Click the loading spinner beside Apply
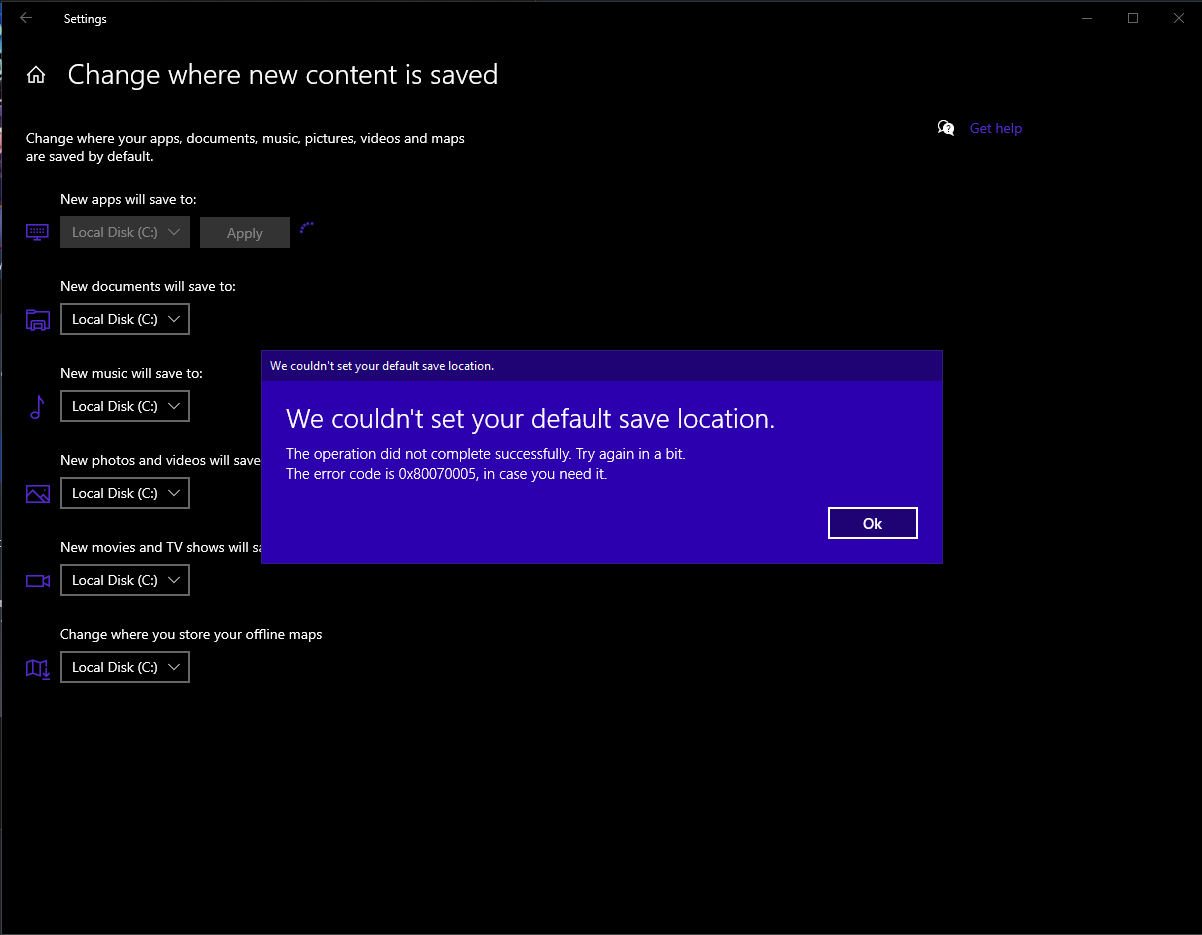 [x=307, y=227]
